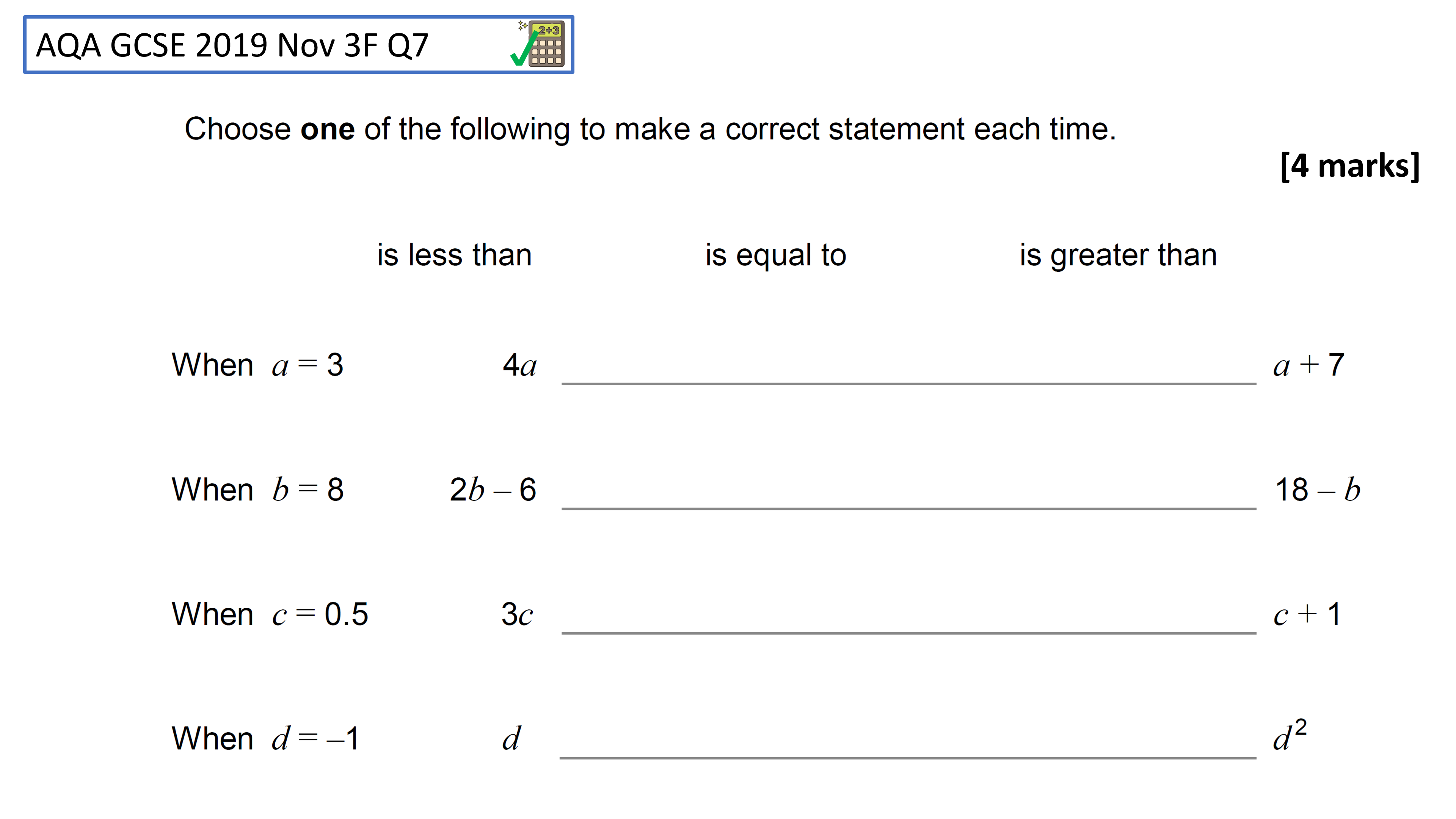Image resolution: width=1456 pixels, height=819 pixels.
Task: Click the text "When c = 0.5"
Action: [270, 614]
